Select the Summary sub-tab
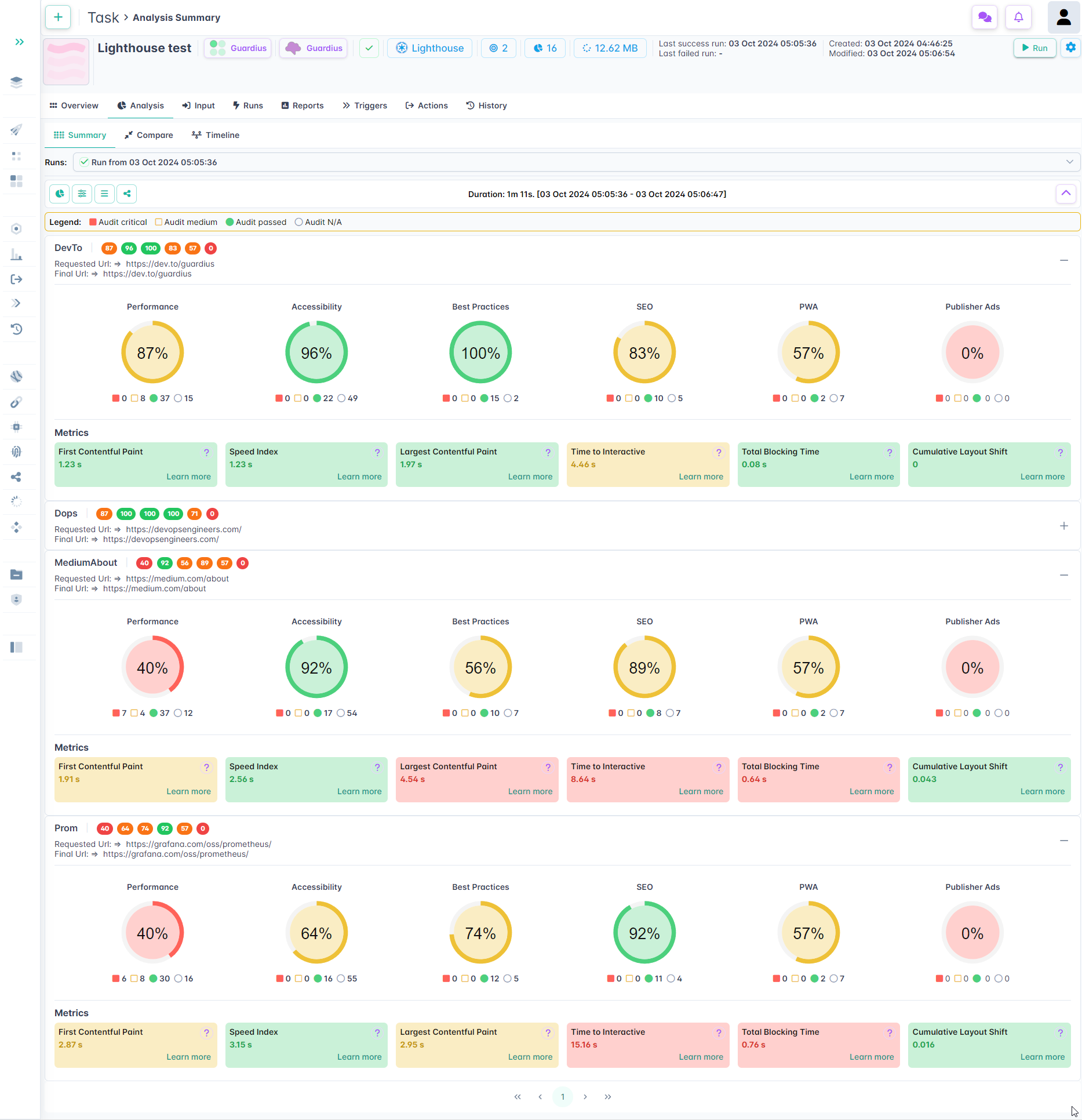 (x=80, y=135)
